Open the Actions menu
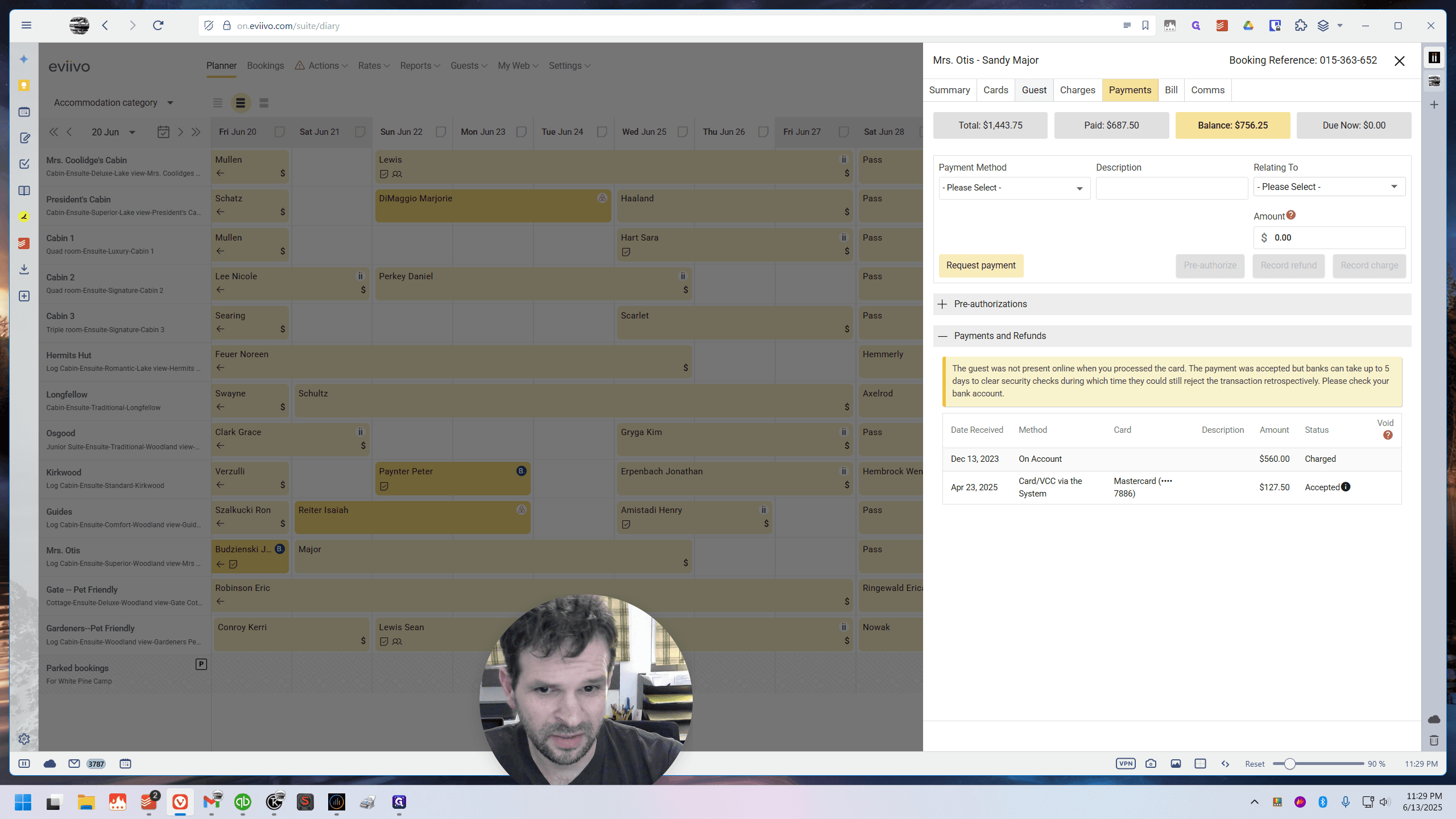The image size is (1456, 819). tap(321, 66)
